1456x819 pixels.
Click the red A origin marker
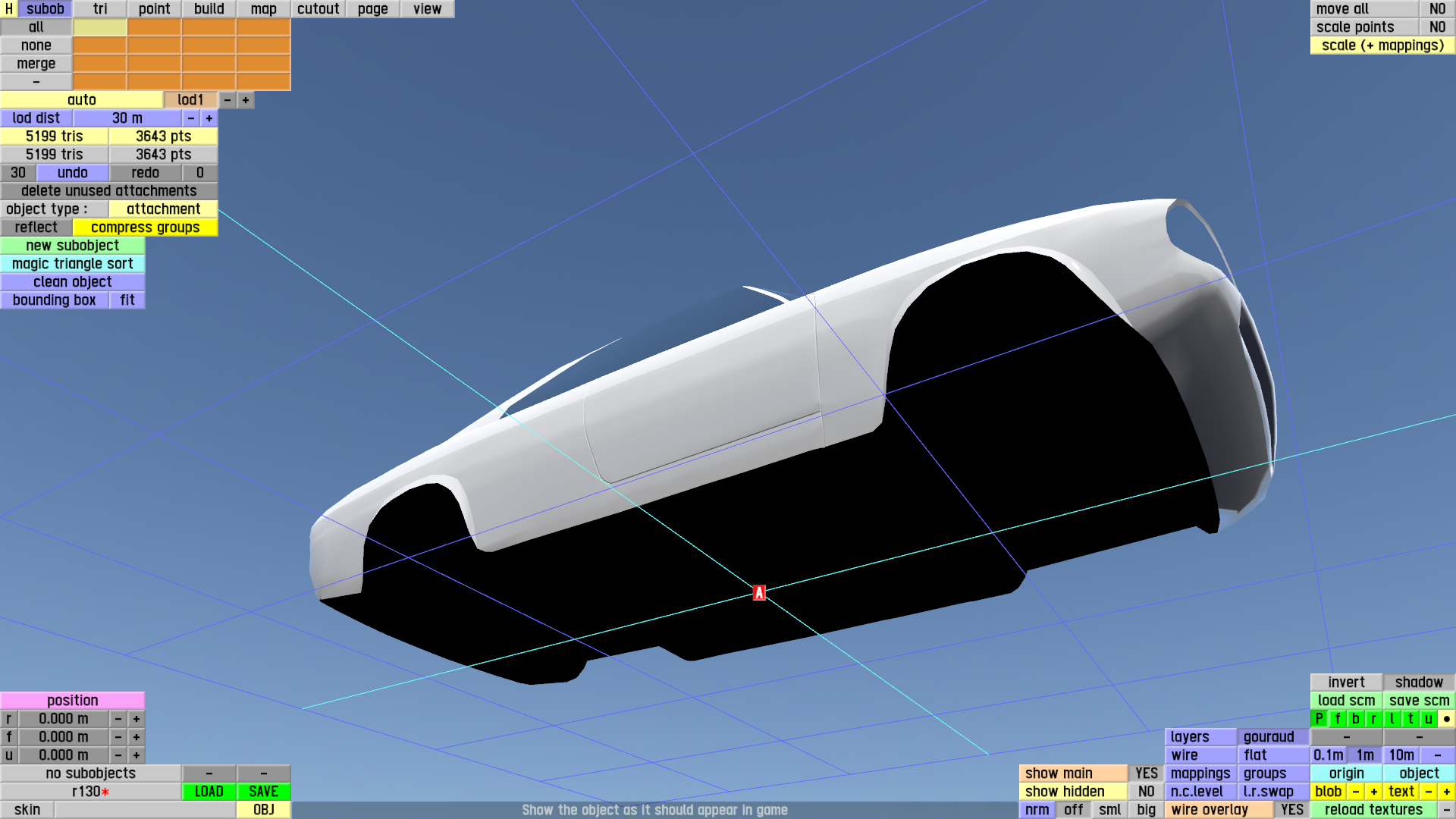pos(759,593)
